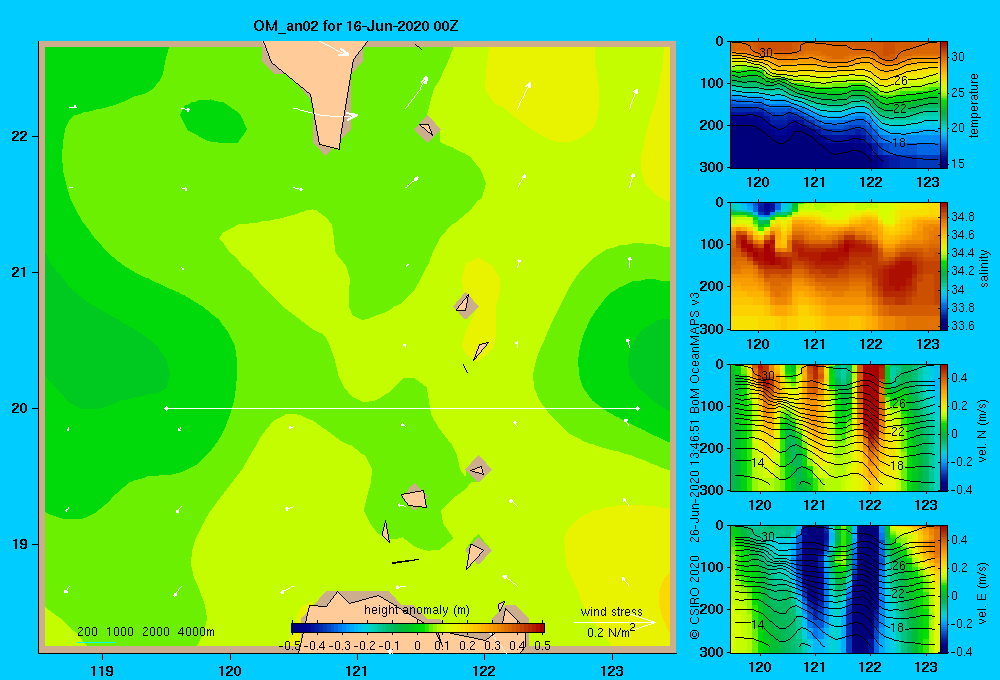This screenshot has width=1000, height=680.
Task: Click the vel. E color scale bar
Action: 944,589
